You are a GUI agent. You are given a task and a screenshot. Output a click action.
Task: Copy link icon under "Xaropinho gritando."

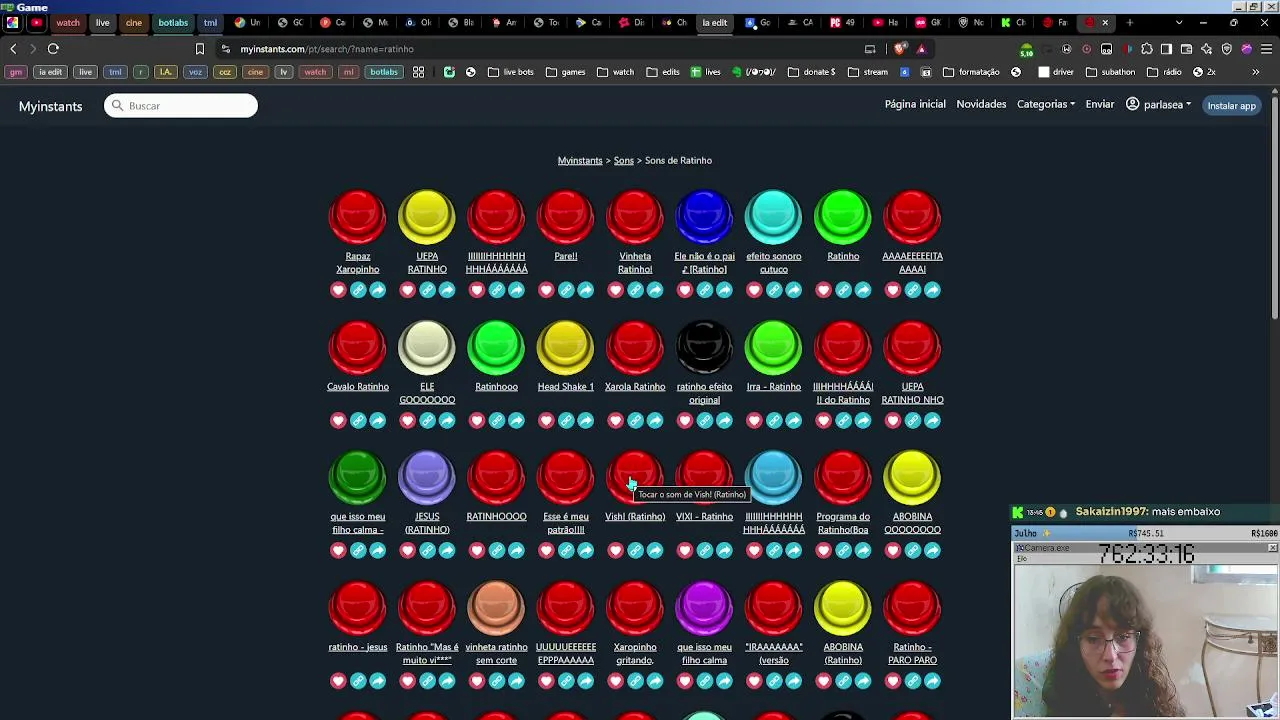[635, 681]
